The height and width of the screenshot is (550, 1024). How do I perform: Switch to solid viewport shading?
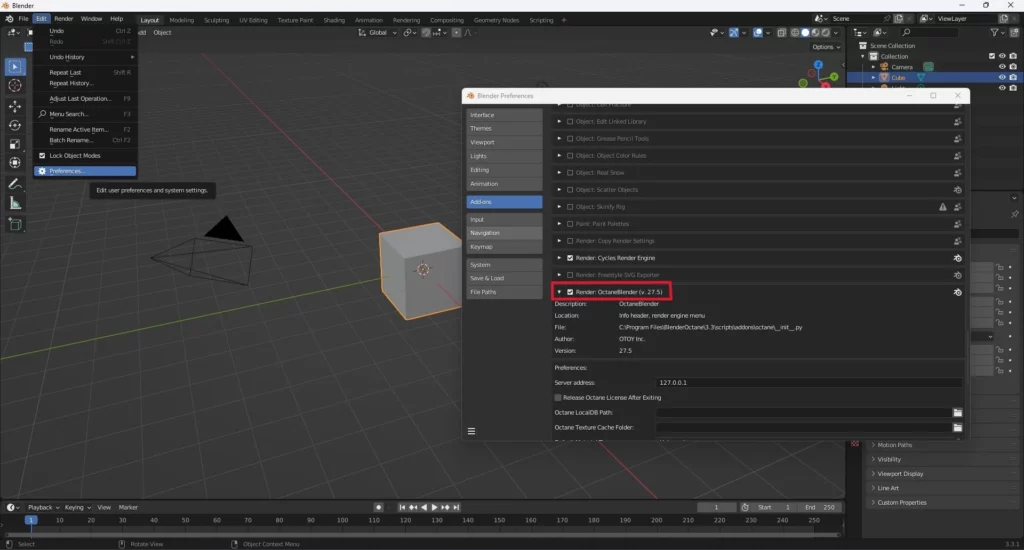(x=805, y=33)
